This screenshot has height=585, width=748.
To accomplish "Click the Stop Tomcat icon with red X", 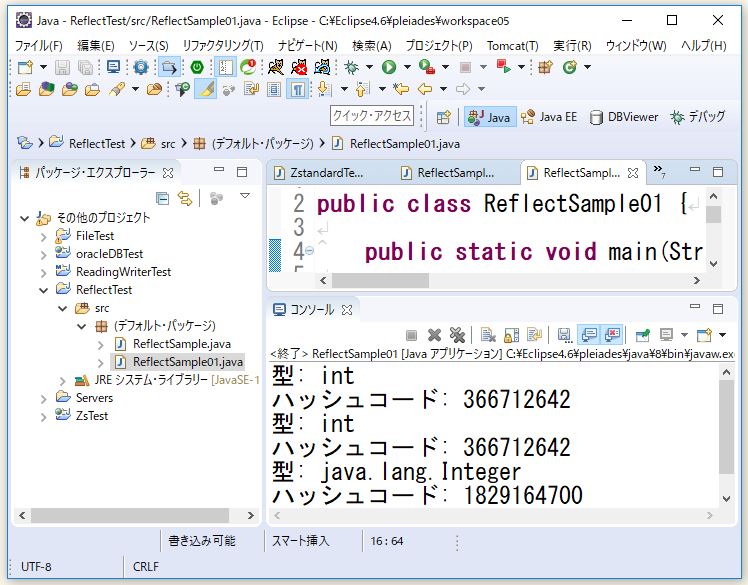I will (x=299, y=67).
